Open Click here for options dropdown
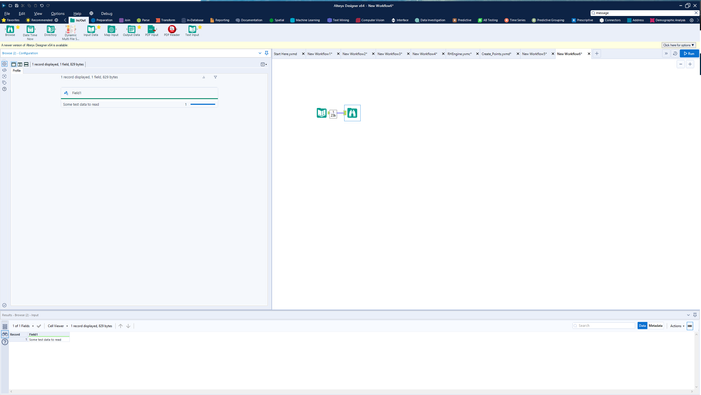The width and height of the screenshot is (701, 395). click(679, 45)
